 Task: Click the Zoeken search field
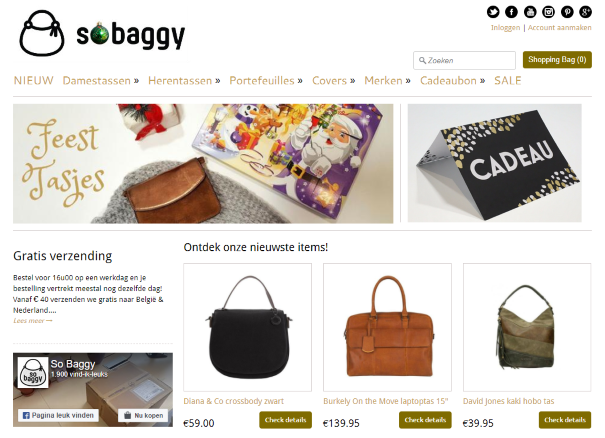point(464,61)
